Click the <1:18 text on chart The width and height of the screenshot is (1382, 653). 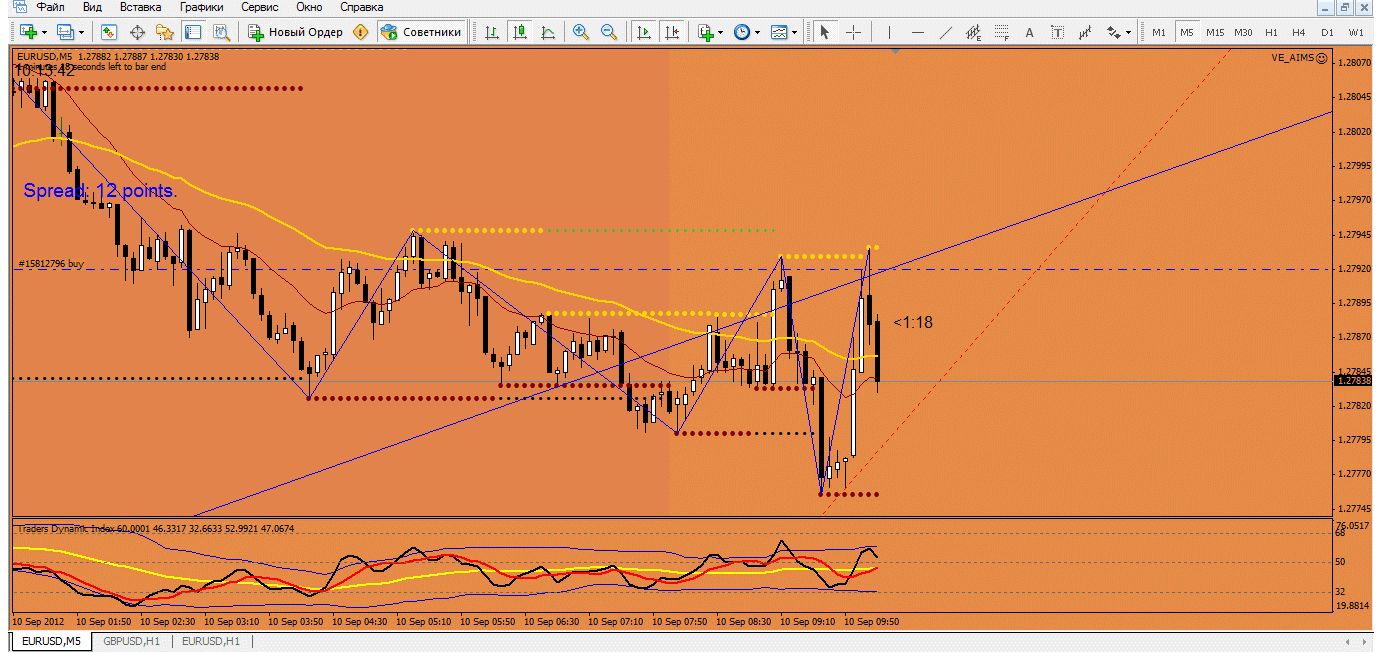pyautogui.click(x=912, y=322)
